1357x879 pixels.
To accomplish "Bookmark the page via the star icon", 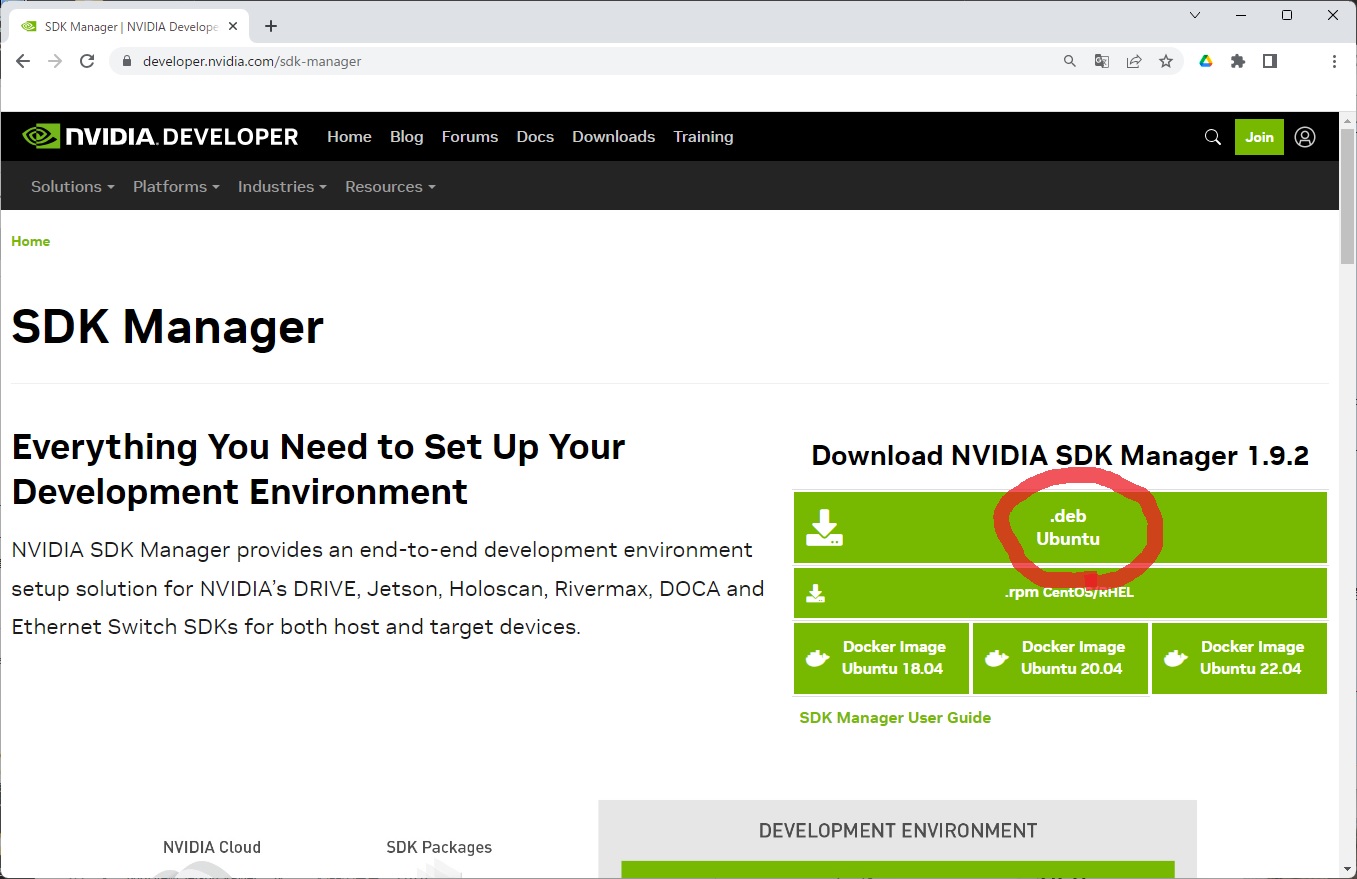I will (x=1166, y=61).
